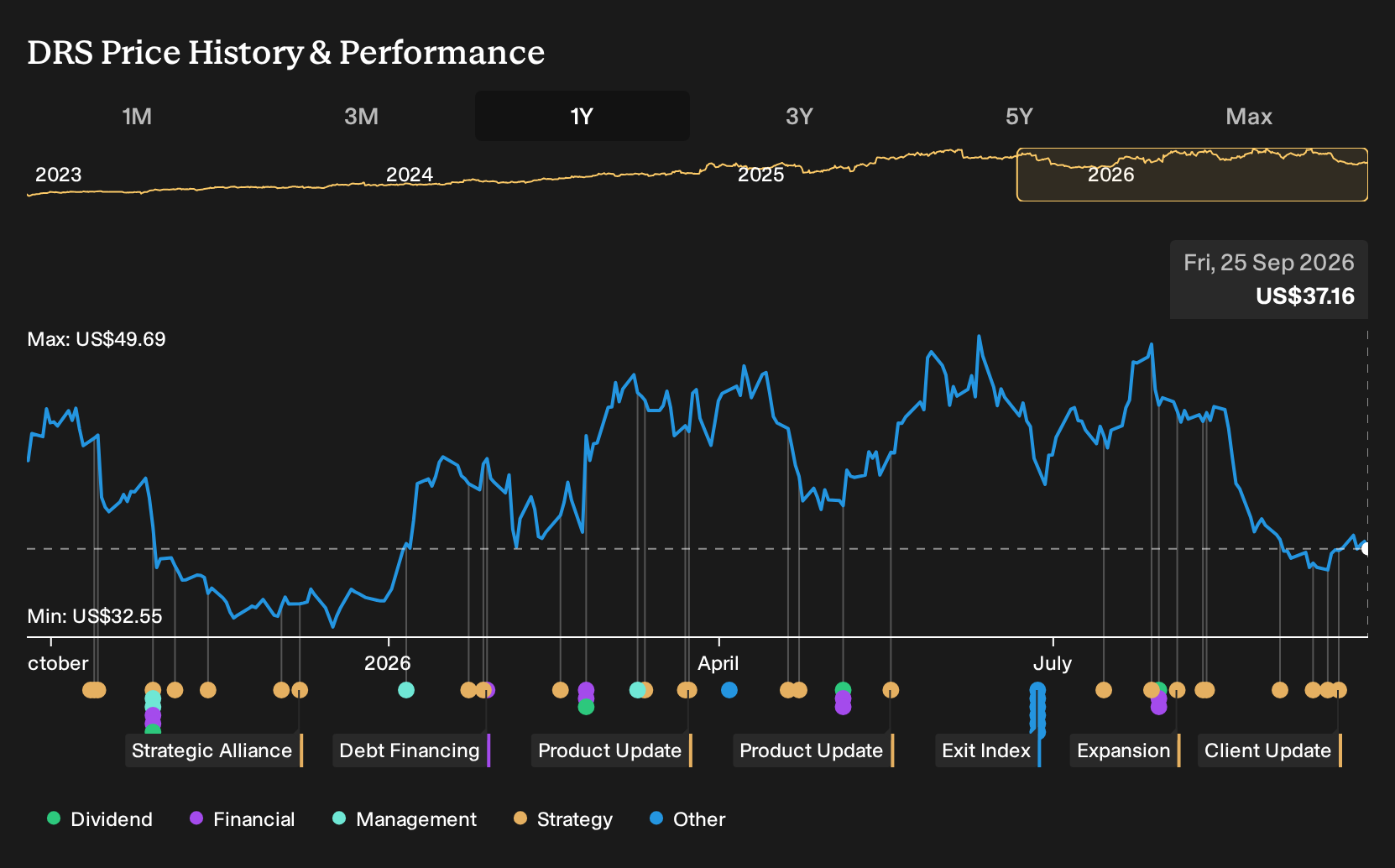Click the US$37.16 price in tooltip
Screen dimensions: 1395x868
(x=1305, y=296)
